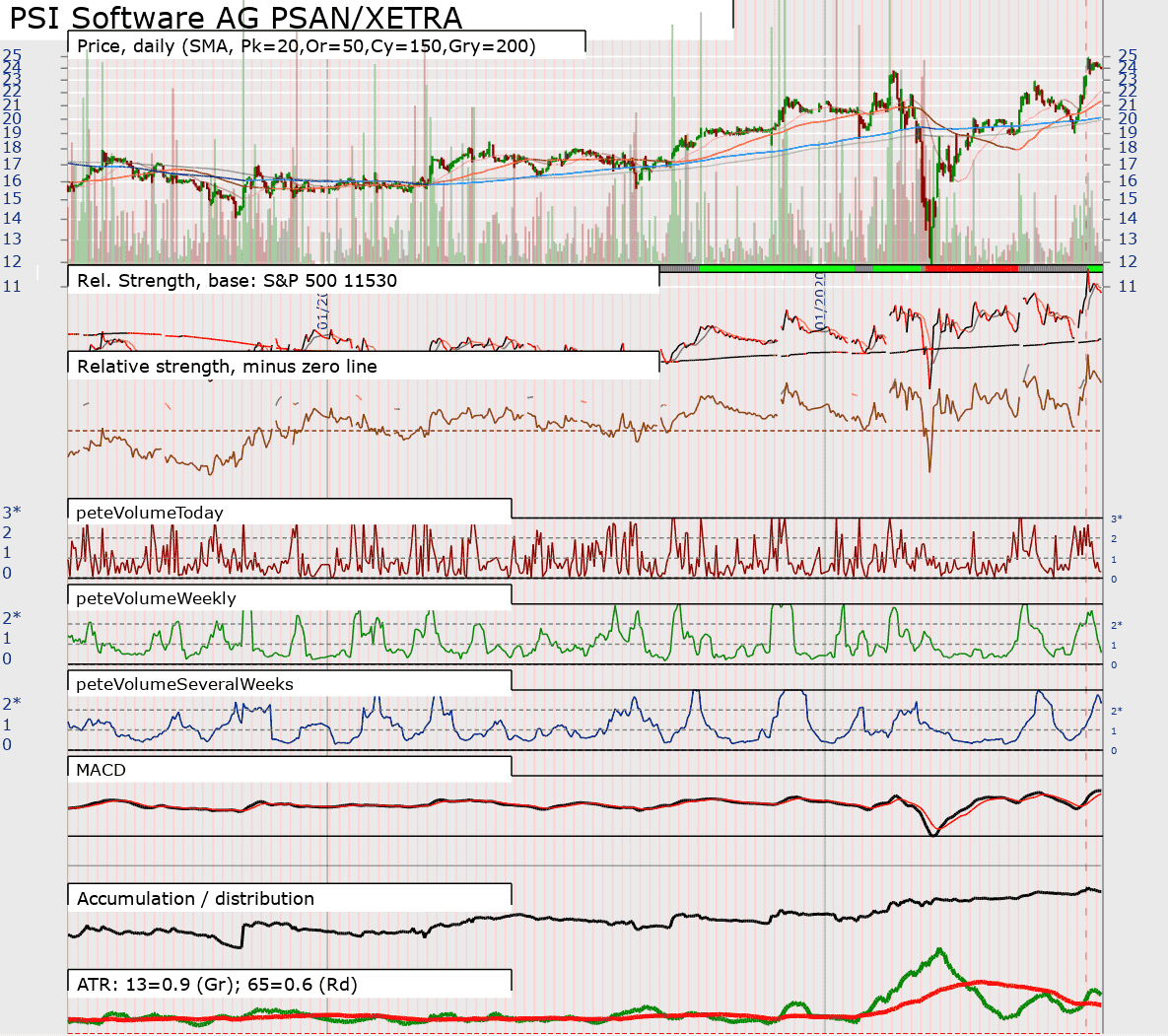This screenshot has height=1036, width=1168.
Task: Click the "ATR: 13=0.9 (Gr); 65=0.6 (Rd)" label
Action: (217, 985)
